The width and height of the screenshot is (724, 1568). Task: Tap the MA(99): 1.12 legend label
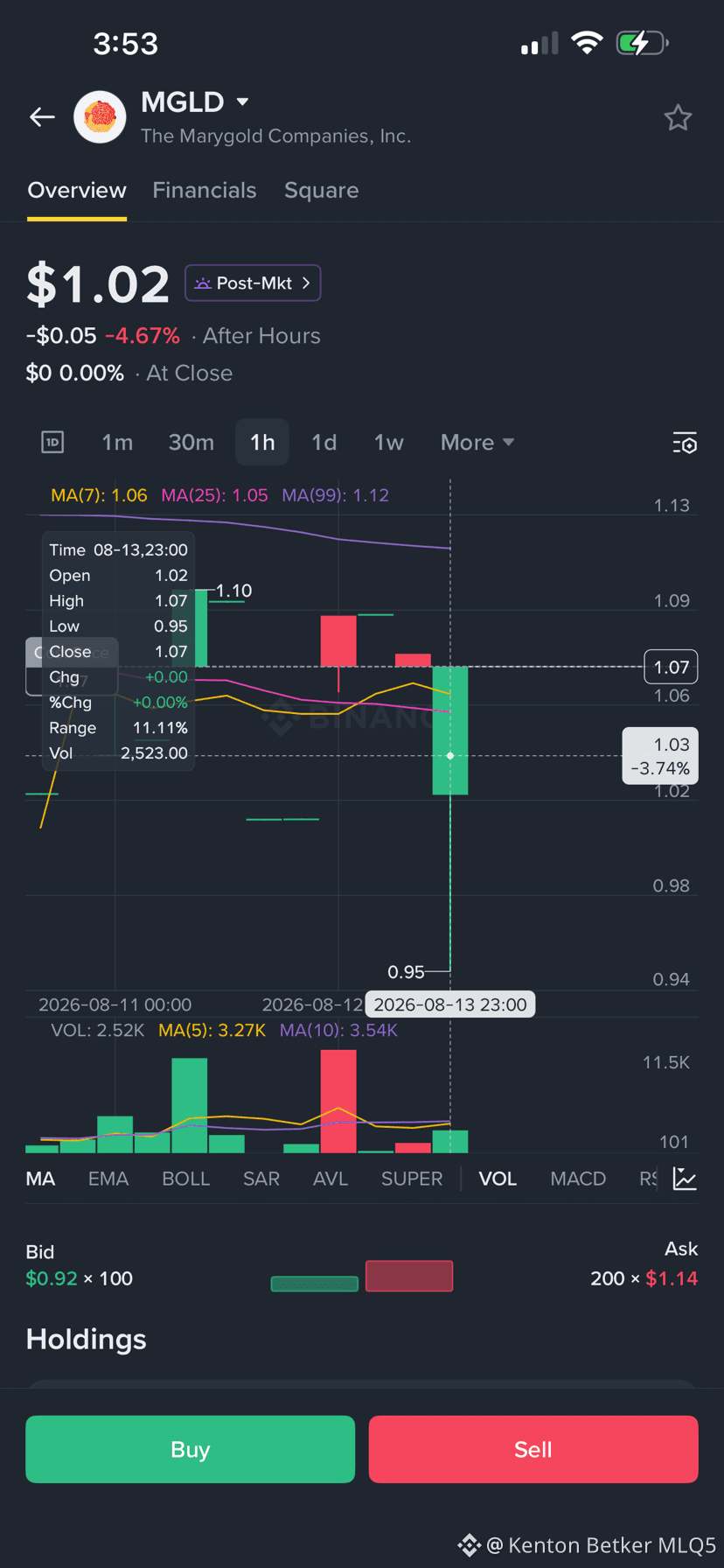pos(336,495)
